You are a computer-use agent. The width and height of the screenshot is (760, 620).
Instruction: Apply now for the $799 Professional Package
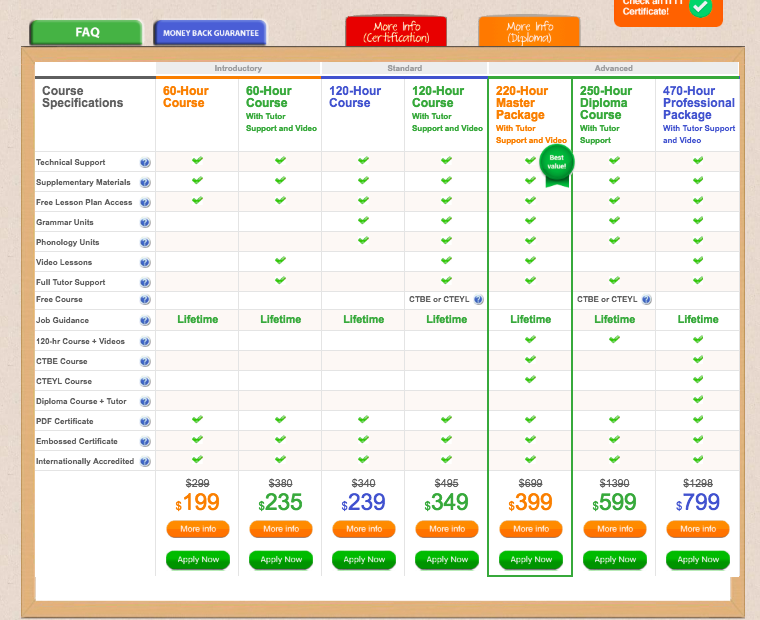click(697, 560)
